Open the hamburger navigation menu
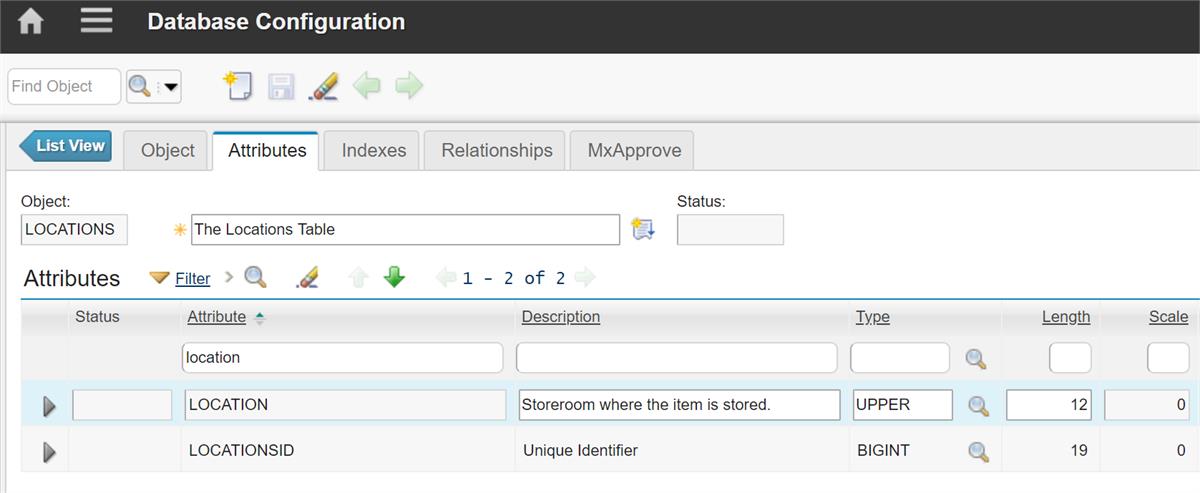This screenshot has height=493, width=1200. click(x=96, y=21)
